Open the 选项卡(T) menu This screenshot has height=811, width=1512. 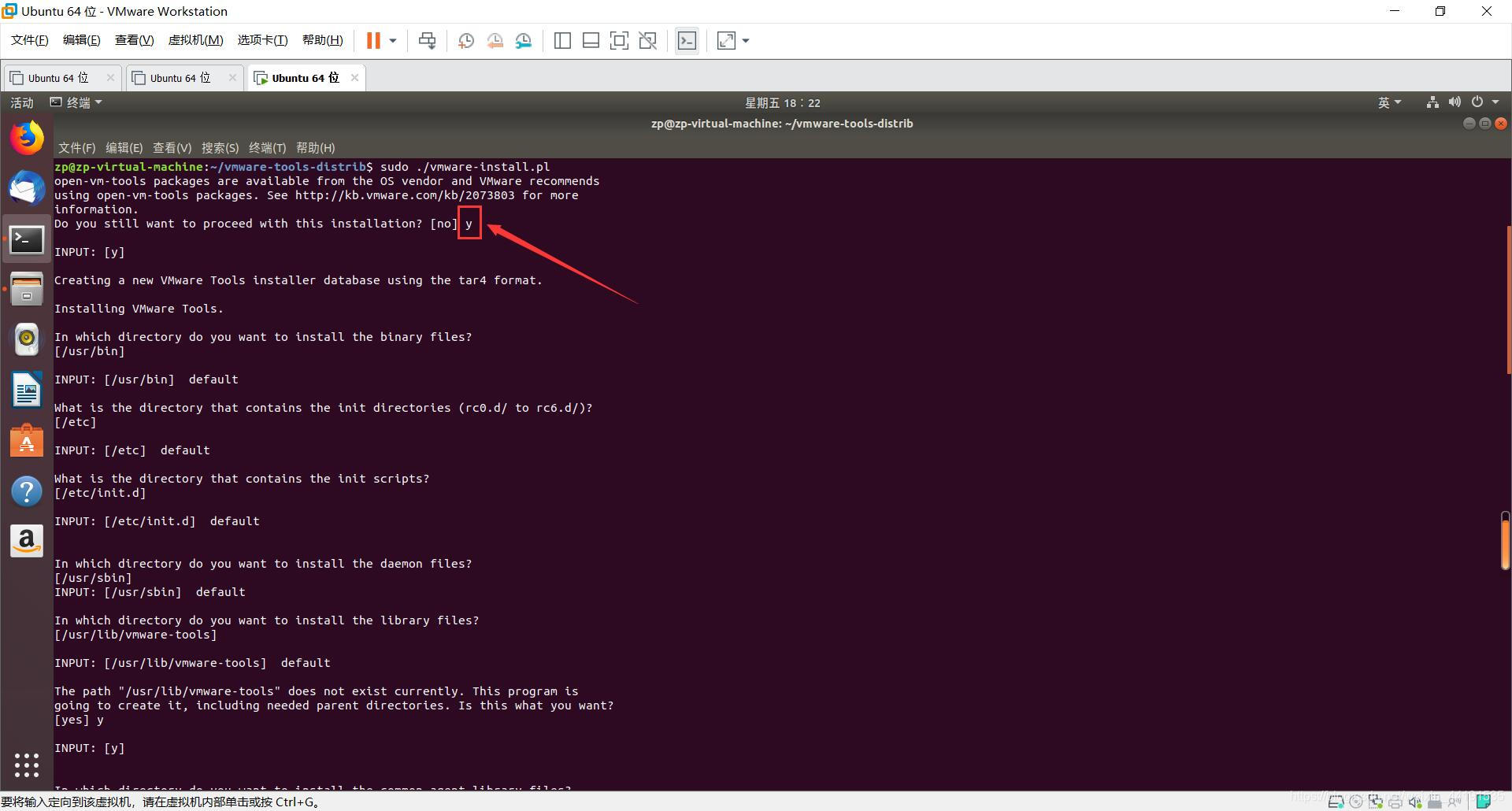pos(262,40)
